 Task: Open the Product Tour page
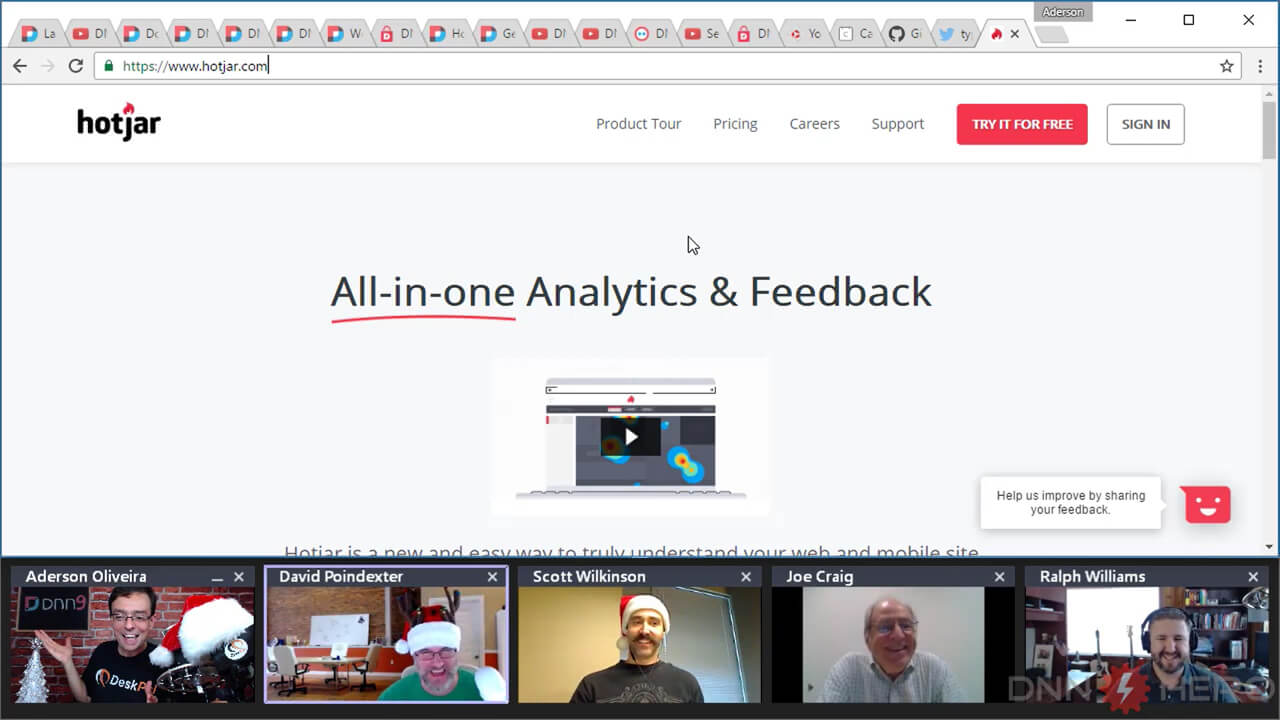638,124
